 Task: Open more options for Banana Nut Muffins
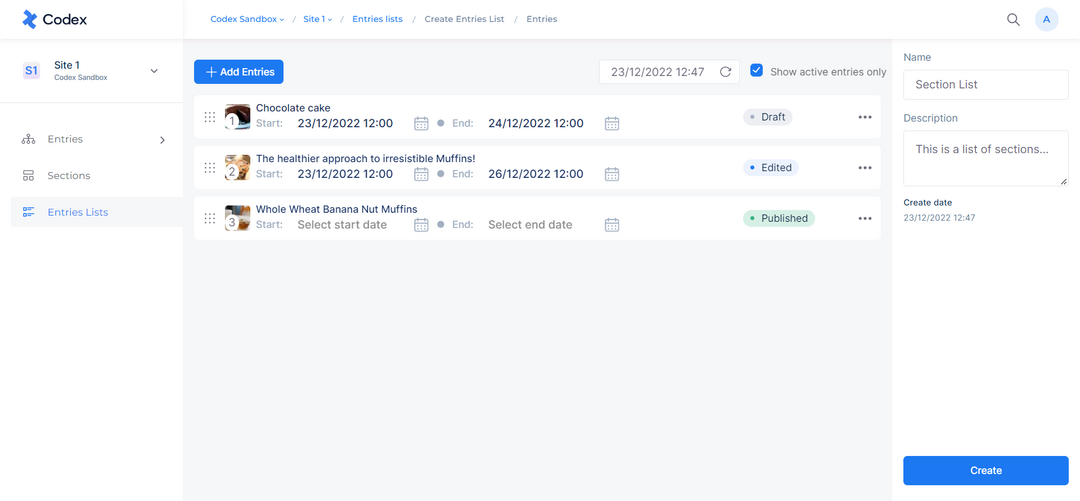click(x=865, y=218)
